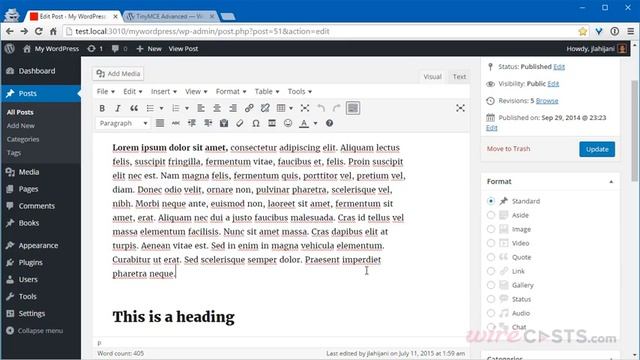Viewport: 640px width, 360px height.
Task: Remove link with unlink icon
Action: tap(265, 108)
